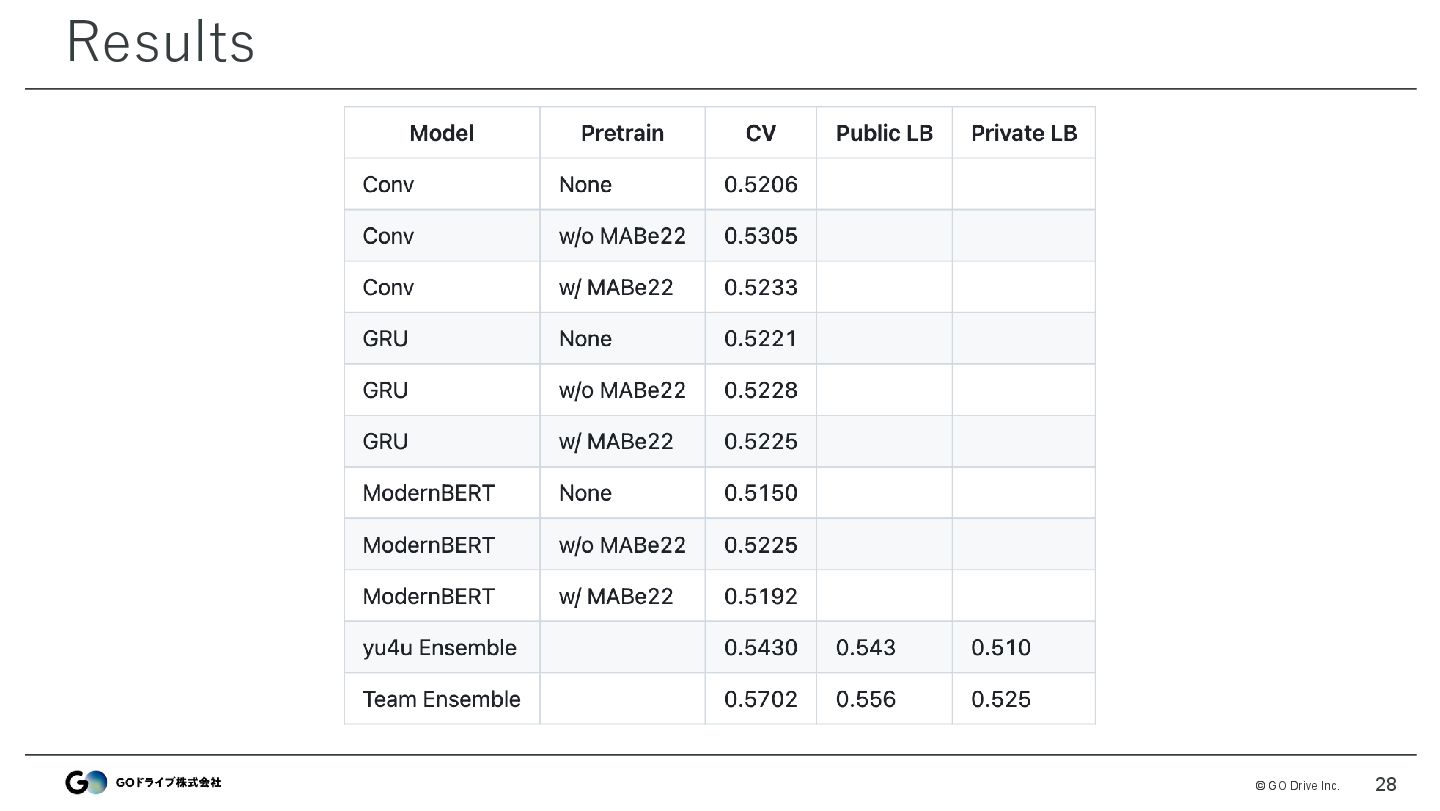Select the Team Ensemble CV 0.5702

coord(760,699)
